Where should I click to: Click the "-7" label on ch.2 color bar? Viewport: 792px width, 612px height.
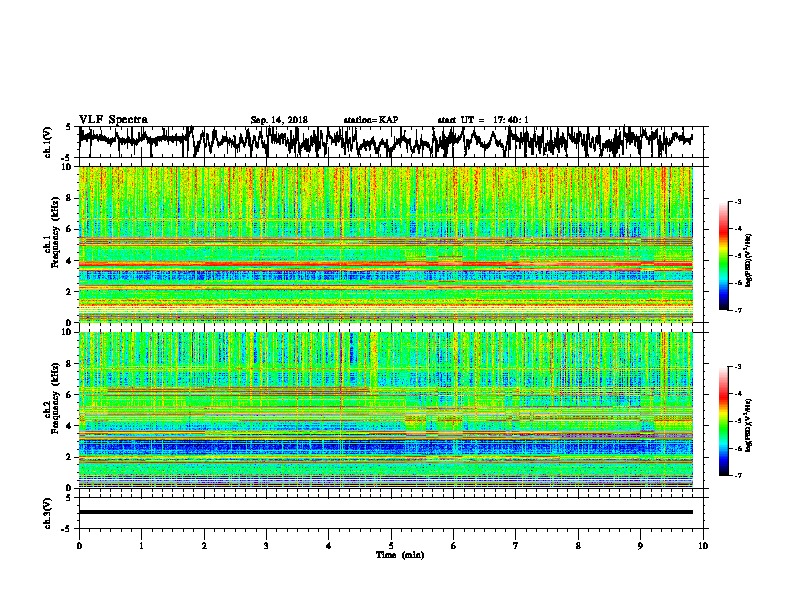coord(738,475)
